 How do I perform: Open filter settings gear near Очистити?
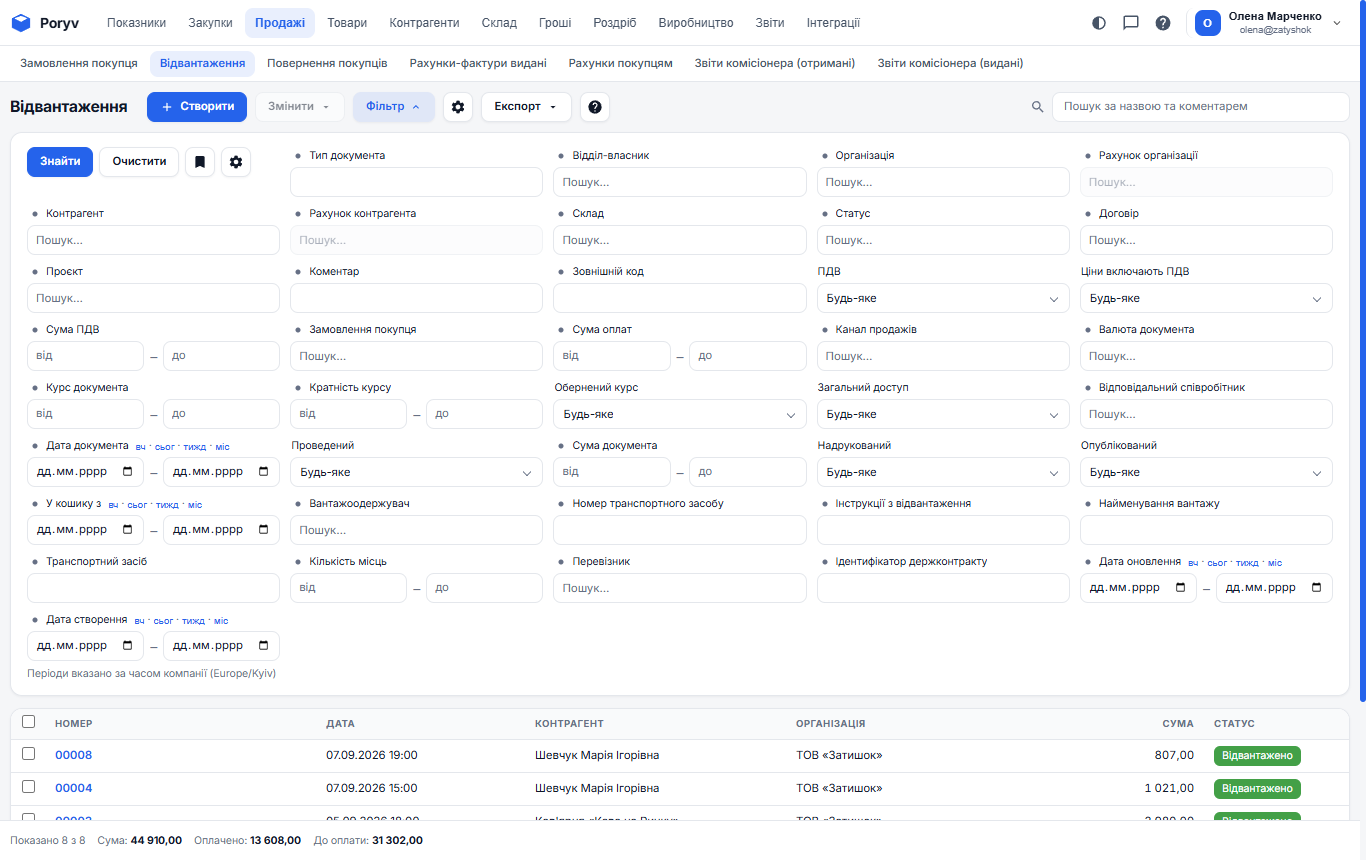click(236, 162)
